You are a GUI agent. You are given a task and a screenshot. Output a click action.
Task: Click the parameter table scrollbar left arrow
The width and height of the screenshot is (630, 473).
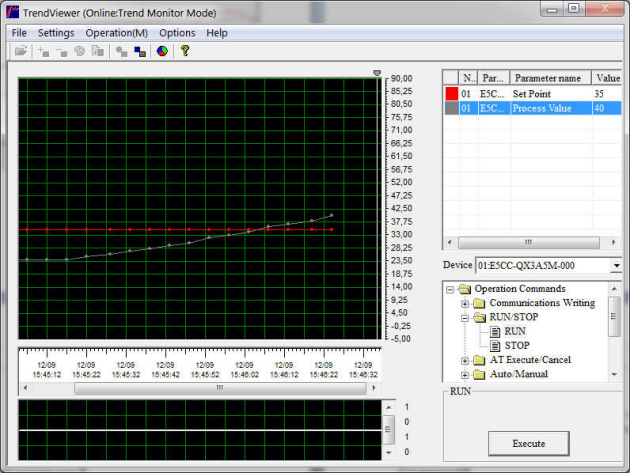450,242
